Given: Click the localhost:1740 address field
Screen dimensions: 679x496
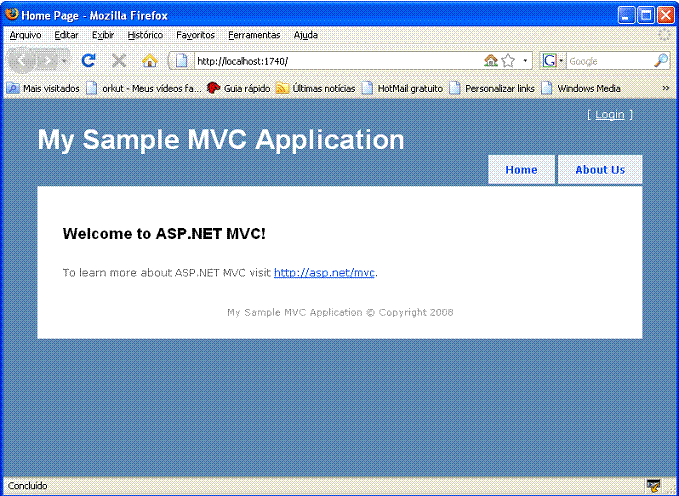Looking at the screenshot, I should pyautogui.click(x=338, y=61).
